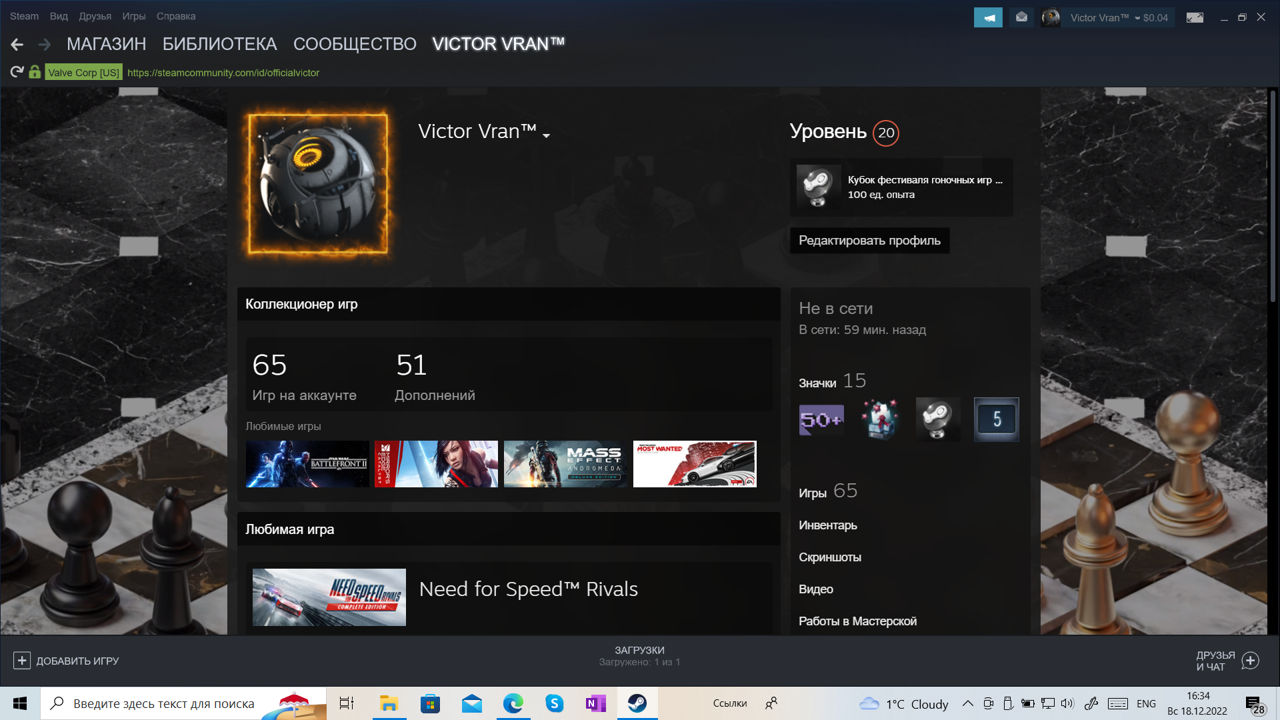Go back with the left arrow

pyautogui.click(x=17, y=44)
